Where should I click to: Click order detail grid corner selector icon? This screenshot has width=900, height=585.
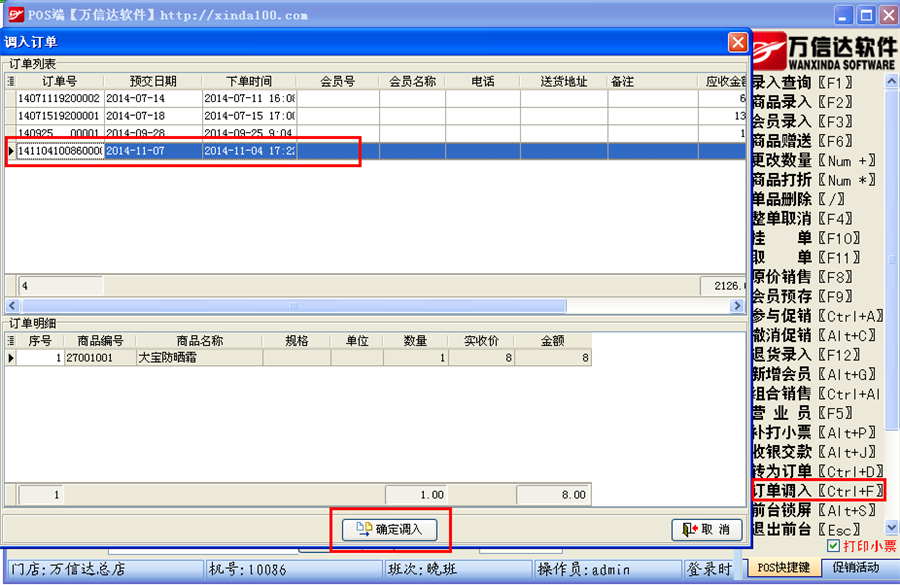coord(11,340)
